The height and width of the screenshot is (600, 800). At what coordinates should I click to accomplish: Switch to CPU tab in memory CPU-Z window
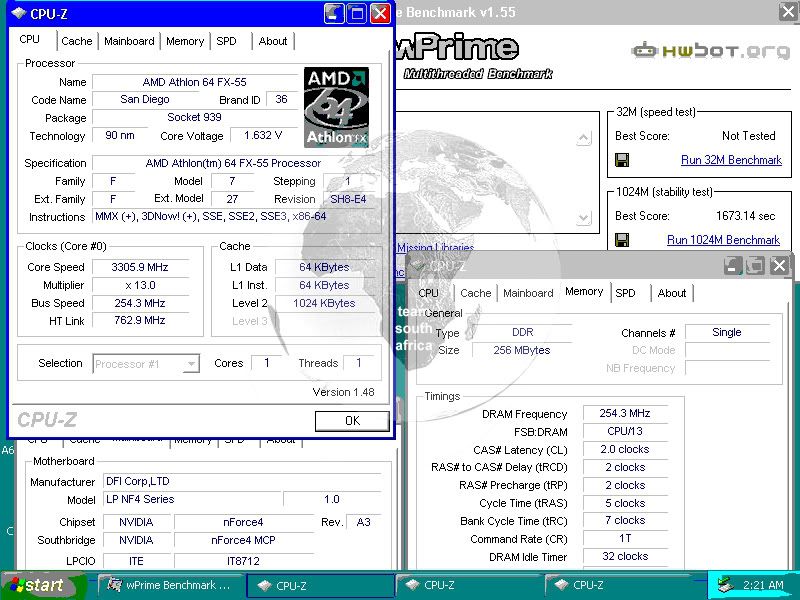428,293
